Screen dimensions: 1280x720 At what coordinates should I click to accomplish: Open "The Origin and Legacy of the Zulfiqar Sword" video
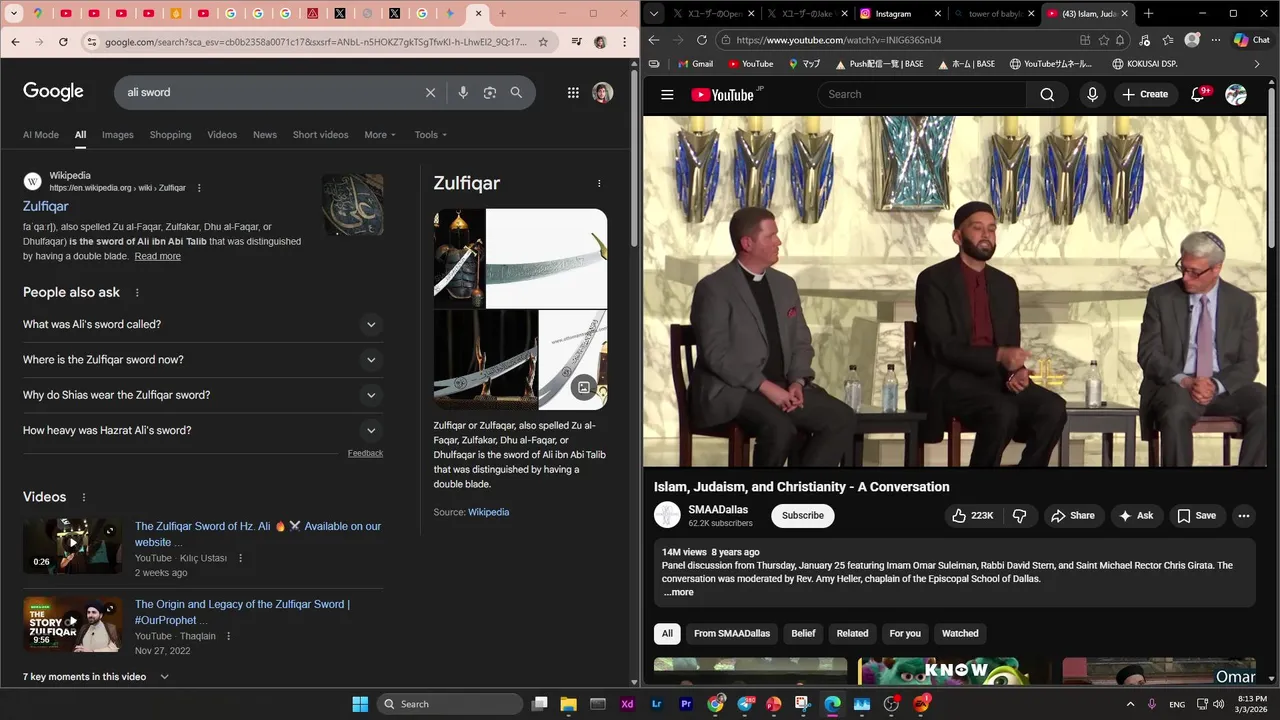coord(242,612)
